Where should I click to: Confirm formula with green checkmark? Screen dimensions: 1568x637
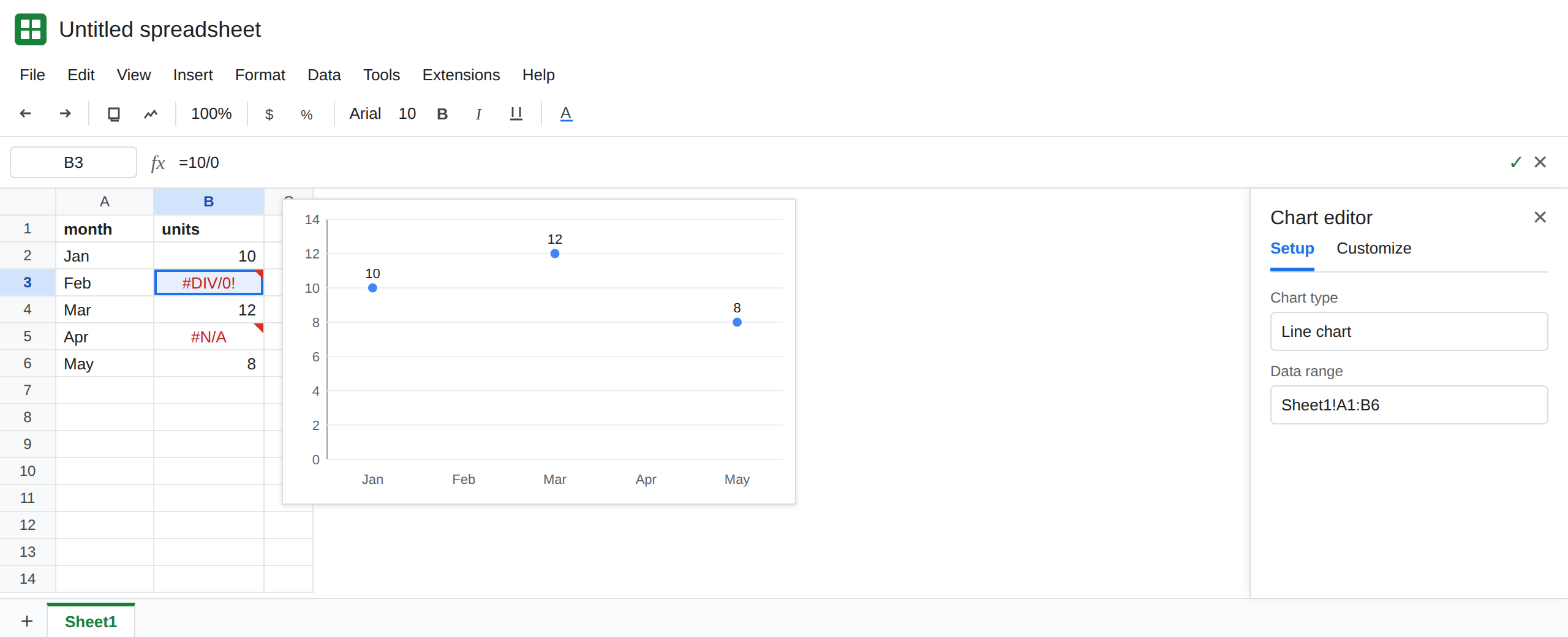point(1516,162)
